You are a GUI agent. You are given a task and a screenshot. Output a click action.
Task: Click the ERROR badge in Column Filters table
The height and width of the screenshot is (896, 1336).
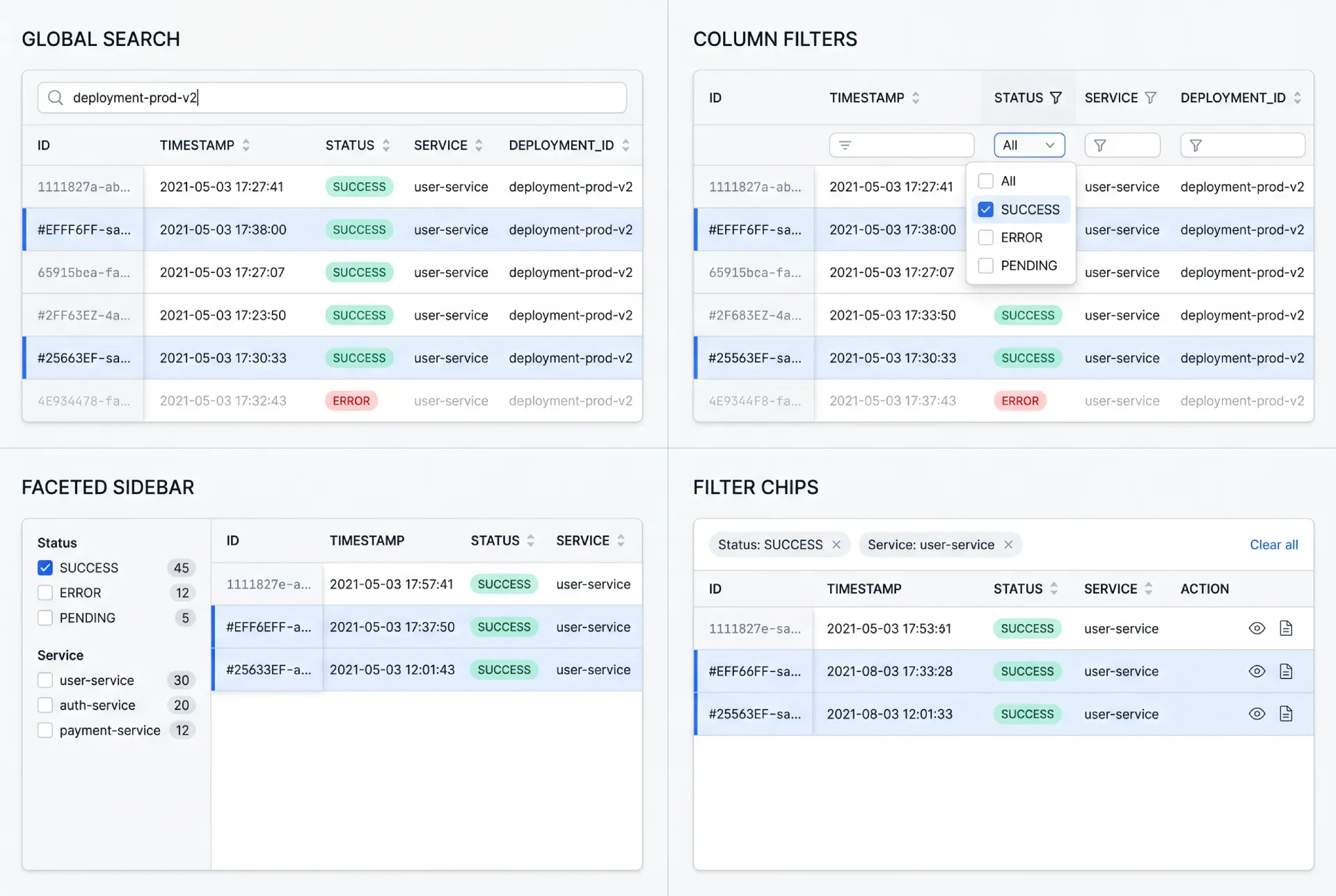[x=1020, y=401]
